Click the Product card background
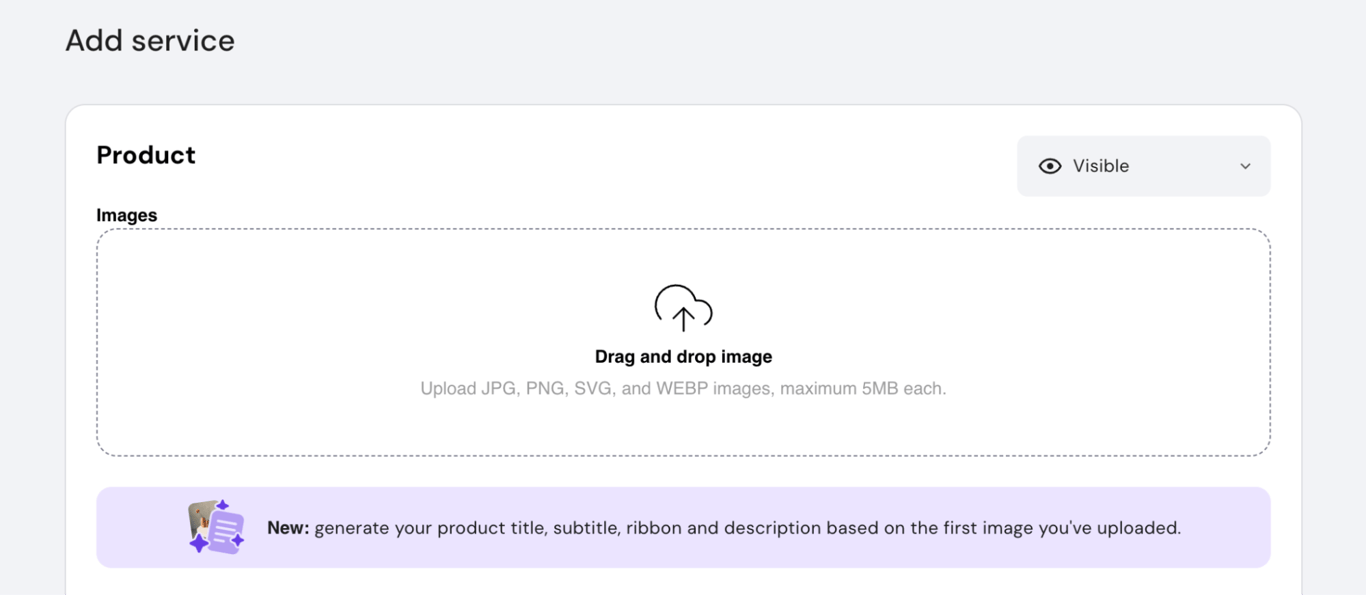 (x=683, y=470)
